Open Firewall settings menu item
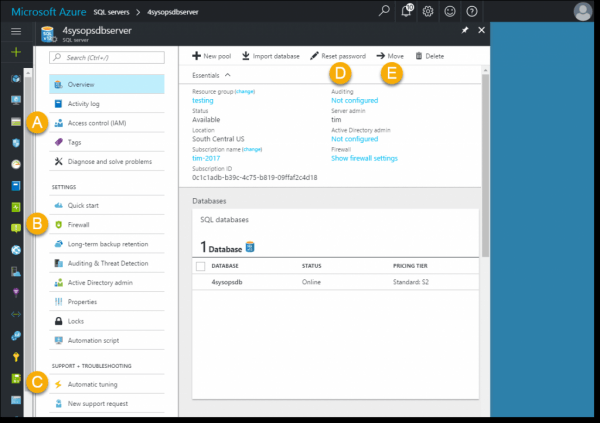 pyautogui.click(x=107, y=225)
